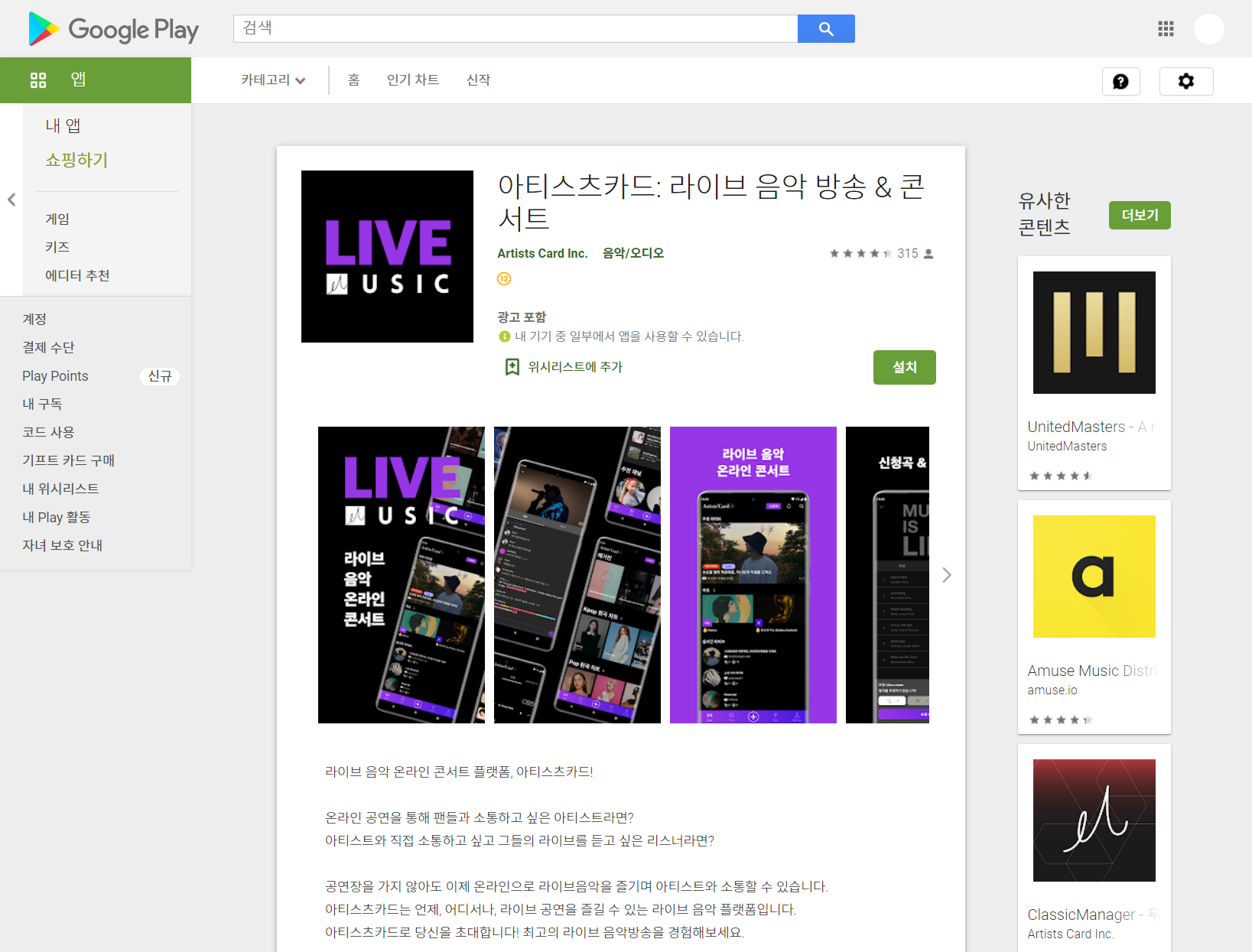Click 위시리스트에 추가 text

point(575,367)
